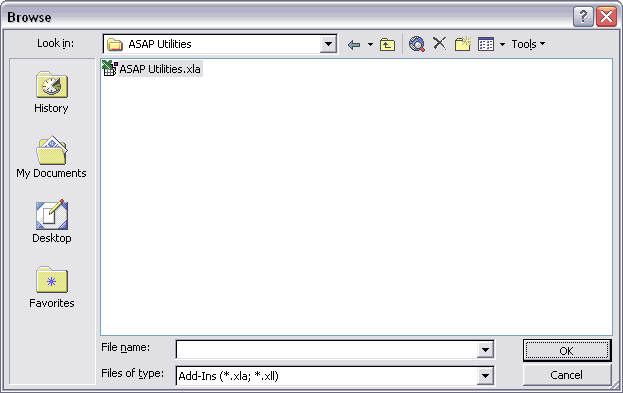The height and width of the screenshot is (393, 623).
Task: Click into the File name field
Action: coord(327,350)
